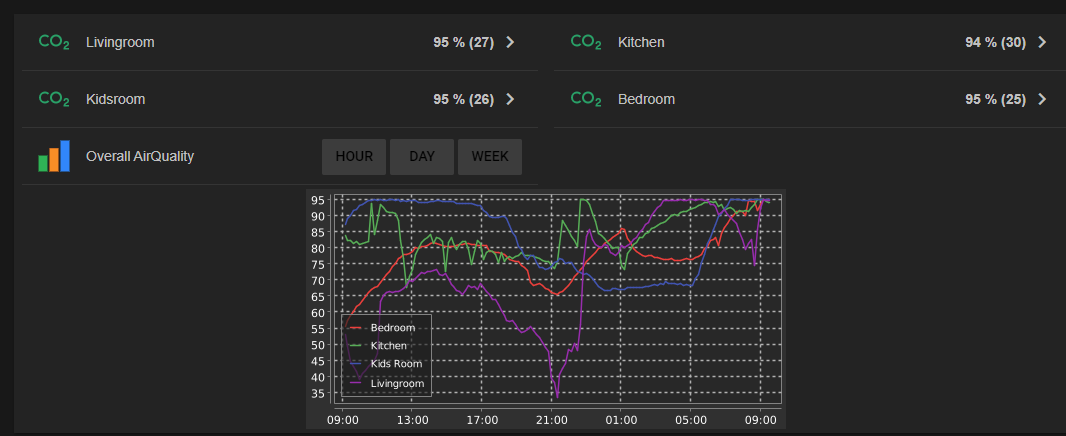Open the Kitchen label
The height and width of the screenshot is (436, 1066).
641,42
